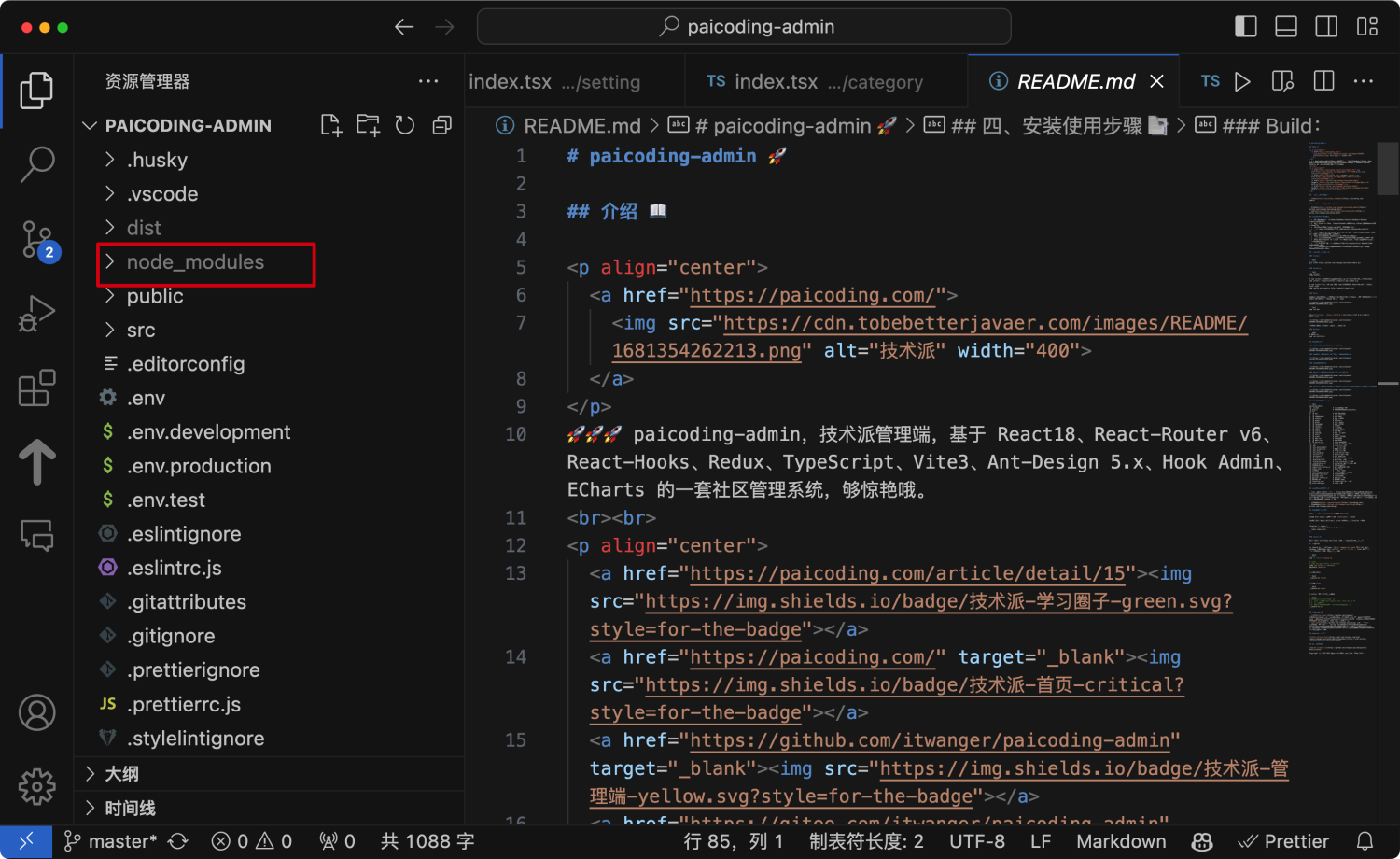1400x859 pixels.
Task: Open remote window button in status bar
Action: (26, 841)
